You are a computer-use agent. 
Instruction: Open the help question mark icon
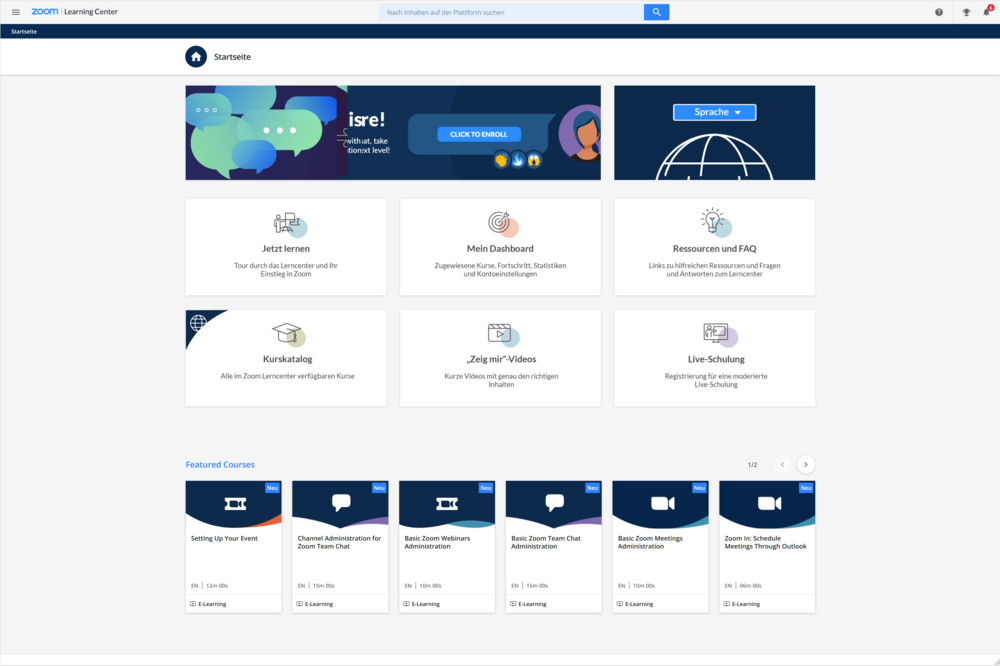point(939,12)
